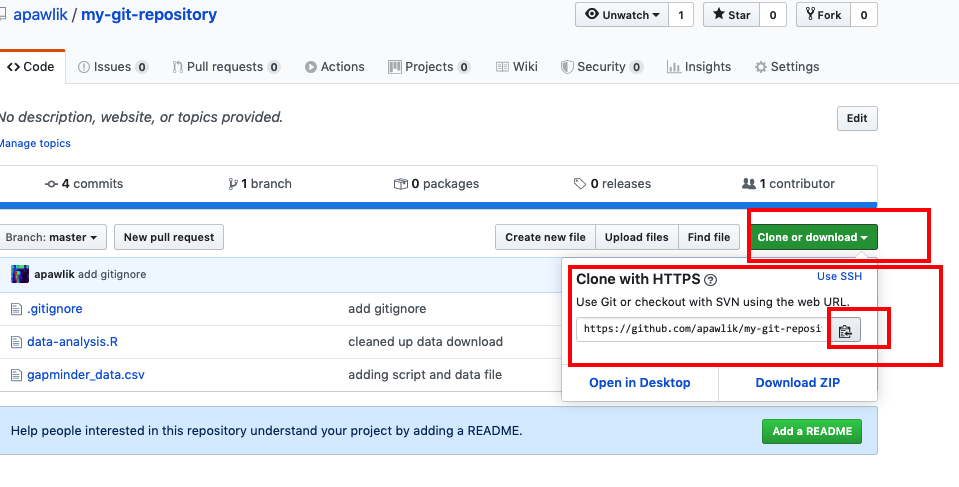Click the language bar below repository stats
The height and width of the screenshot is (487, 959).
coord(439,206)
